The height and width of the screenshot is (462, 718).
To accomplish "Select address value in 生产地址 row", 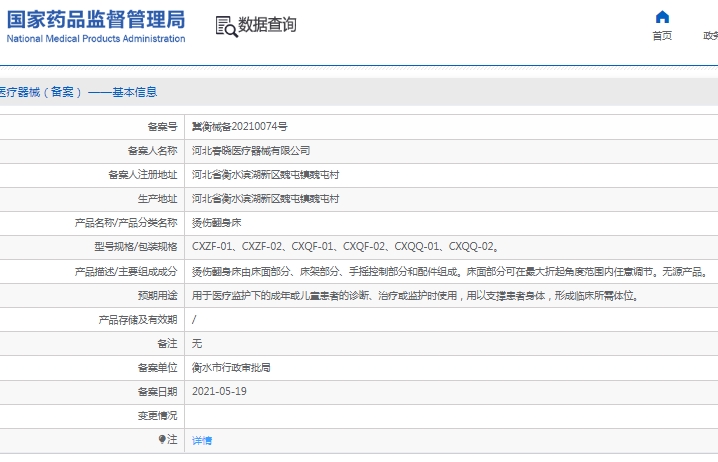I will pyautogui.click(x=266, y=199).
